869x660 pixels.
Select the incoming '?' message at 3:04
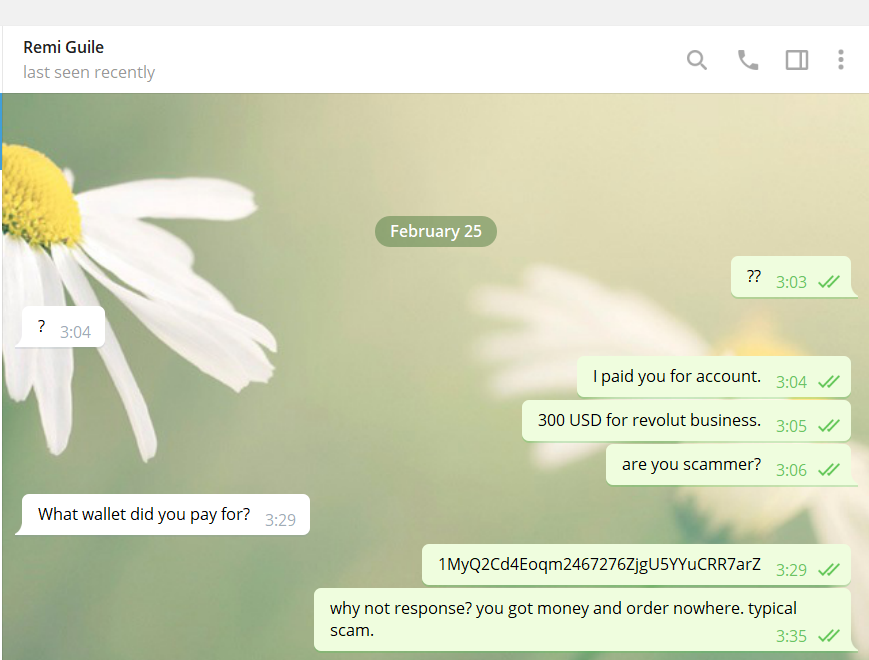pos(63,326)
